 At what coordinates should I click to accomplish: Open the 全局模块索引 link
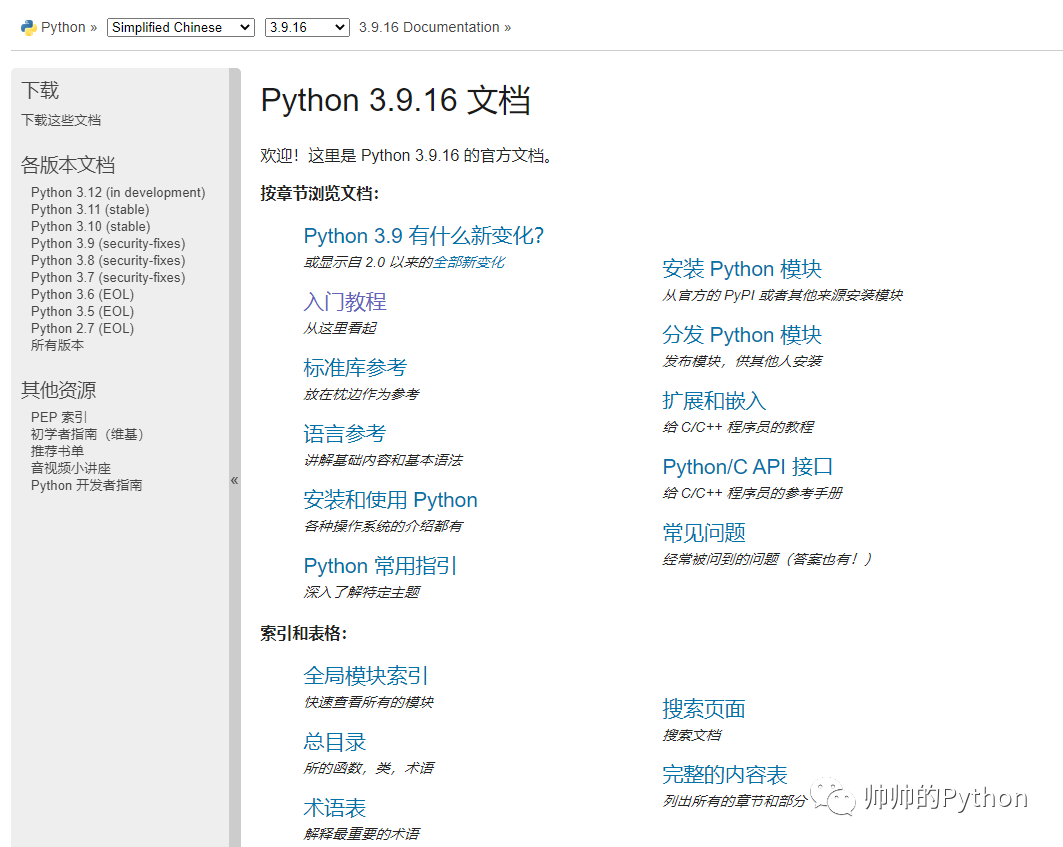[x=366, y=675]
